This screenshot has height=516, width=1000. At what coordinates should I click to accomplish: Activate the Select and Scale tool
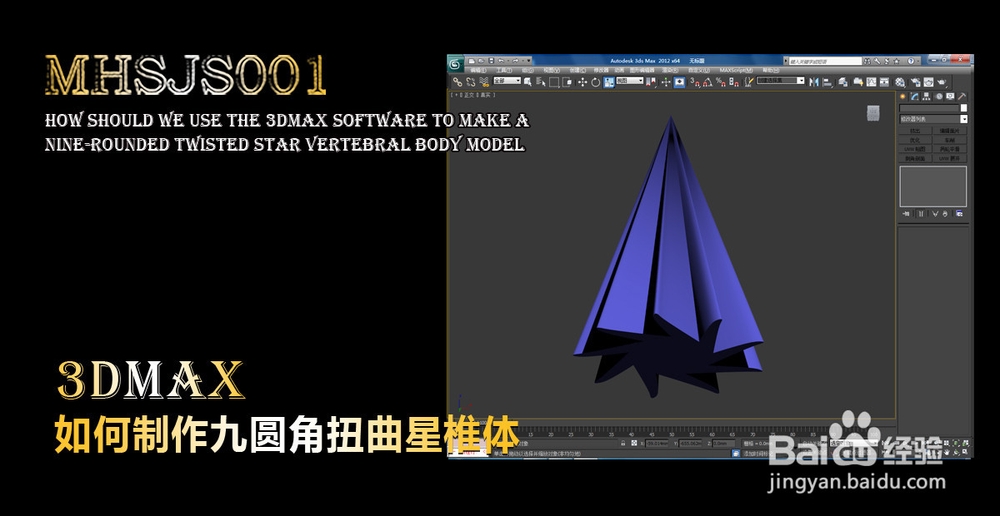point(609,82)
